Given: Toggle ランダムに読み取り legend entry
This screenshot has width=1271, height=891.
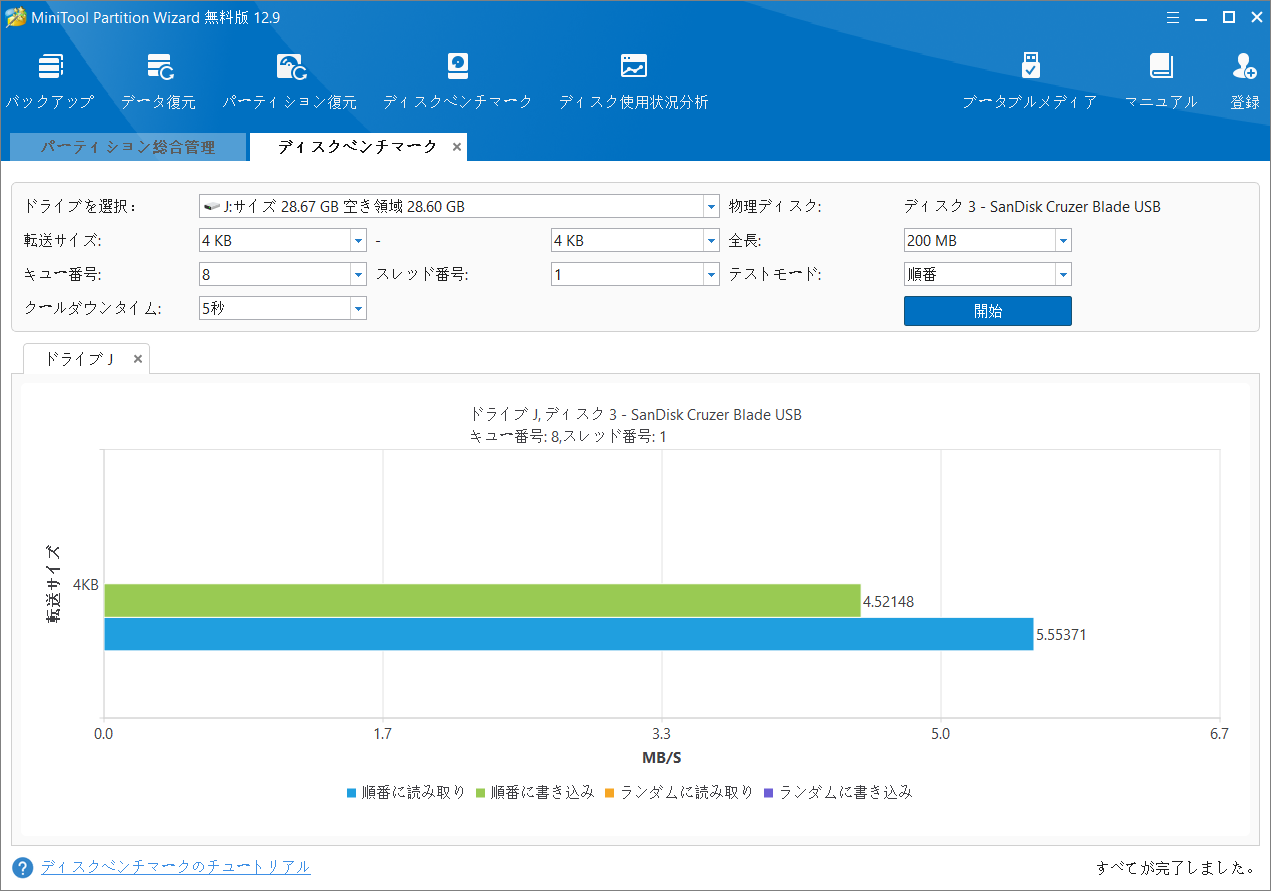Looking at the screenshot, I should pyautogui.click(x=679, y=792).
